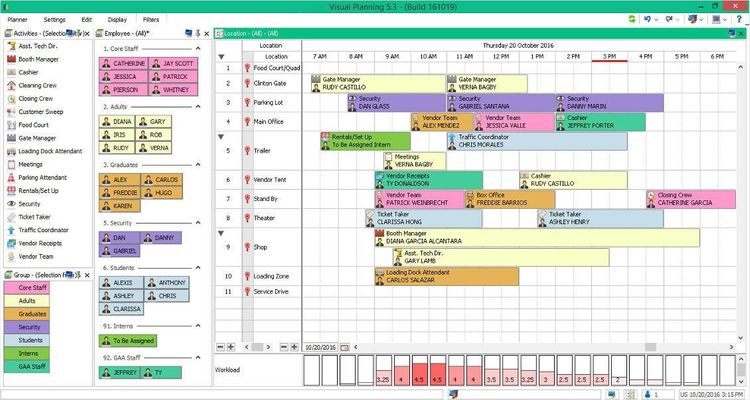750x400 pixels.
Task: Click the help question mark icon
Action: tap(737, 19)
